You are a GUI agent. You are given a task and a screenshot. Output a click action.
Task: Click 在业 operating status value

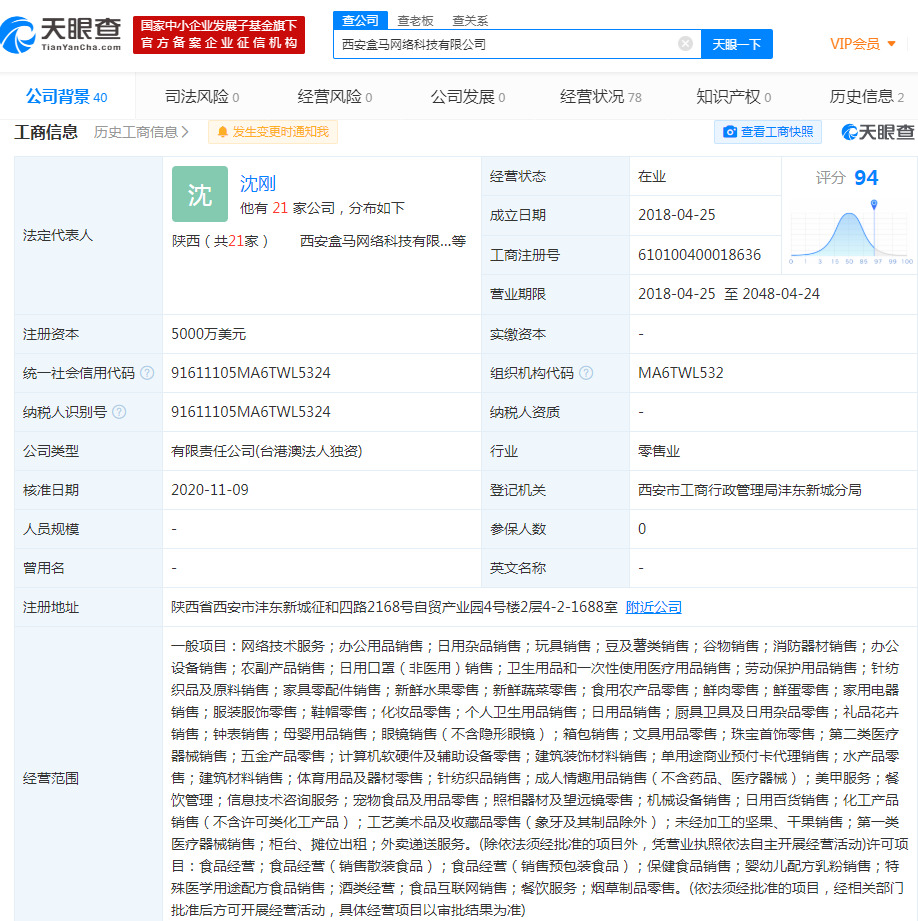click(652, 177)
